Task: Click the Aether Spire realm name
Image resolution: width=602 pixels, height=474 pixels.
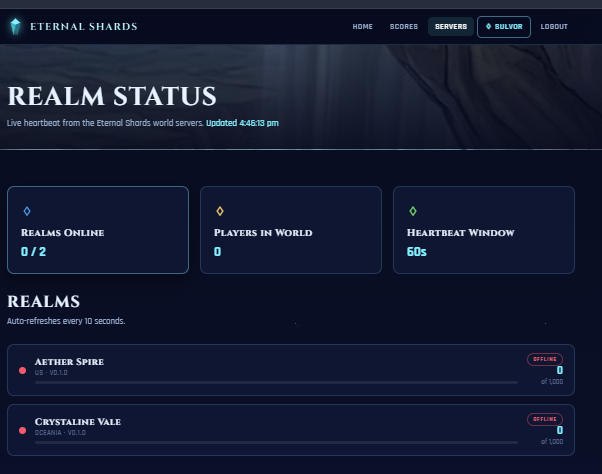Action: coord(69,362)
